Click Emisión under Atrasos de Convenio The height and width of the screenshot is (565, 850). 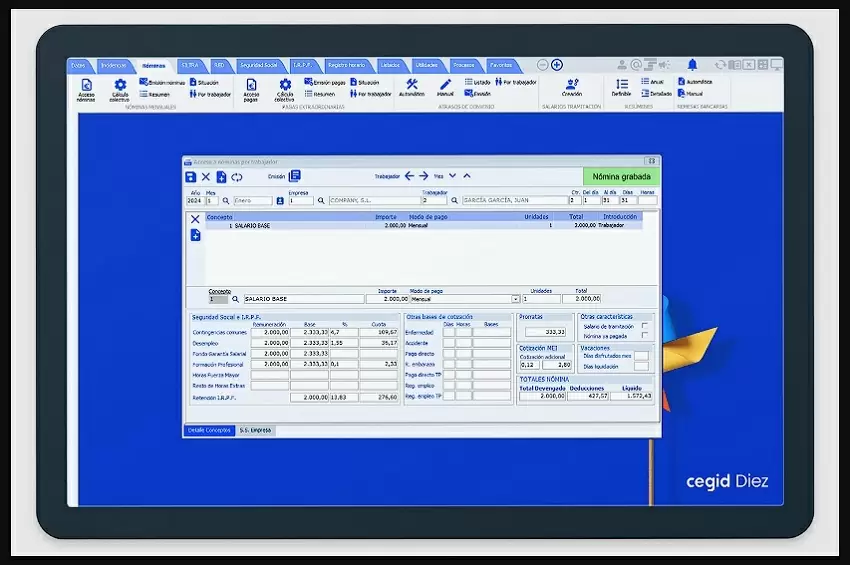tap(478, 94)
